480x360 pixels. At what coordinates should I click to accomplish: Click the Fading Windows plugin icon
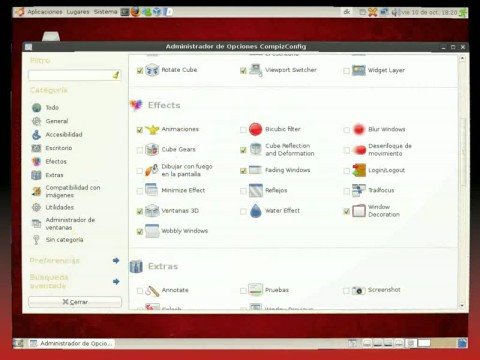tap(256, 170)
